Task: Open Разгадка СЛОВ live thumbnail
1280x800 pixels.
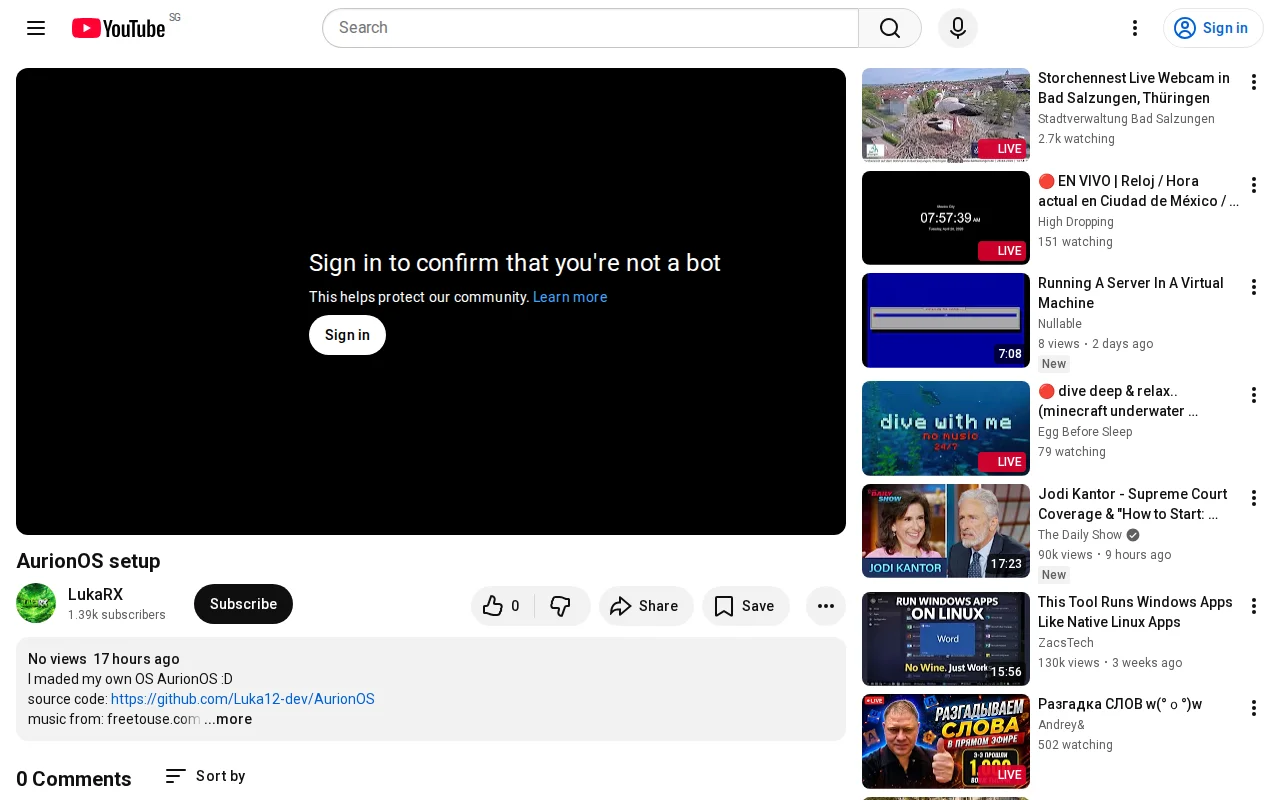Action: [x=946, y=741]
